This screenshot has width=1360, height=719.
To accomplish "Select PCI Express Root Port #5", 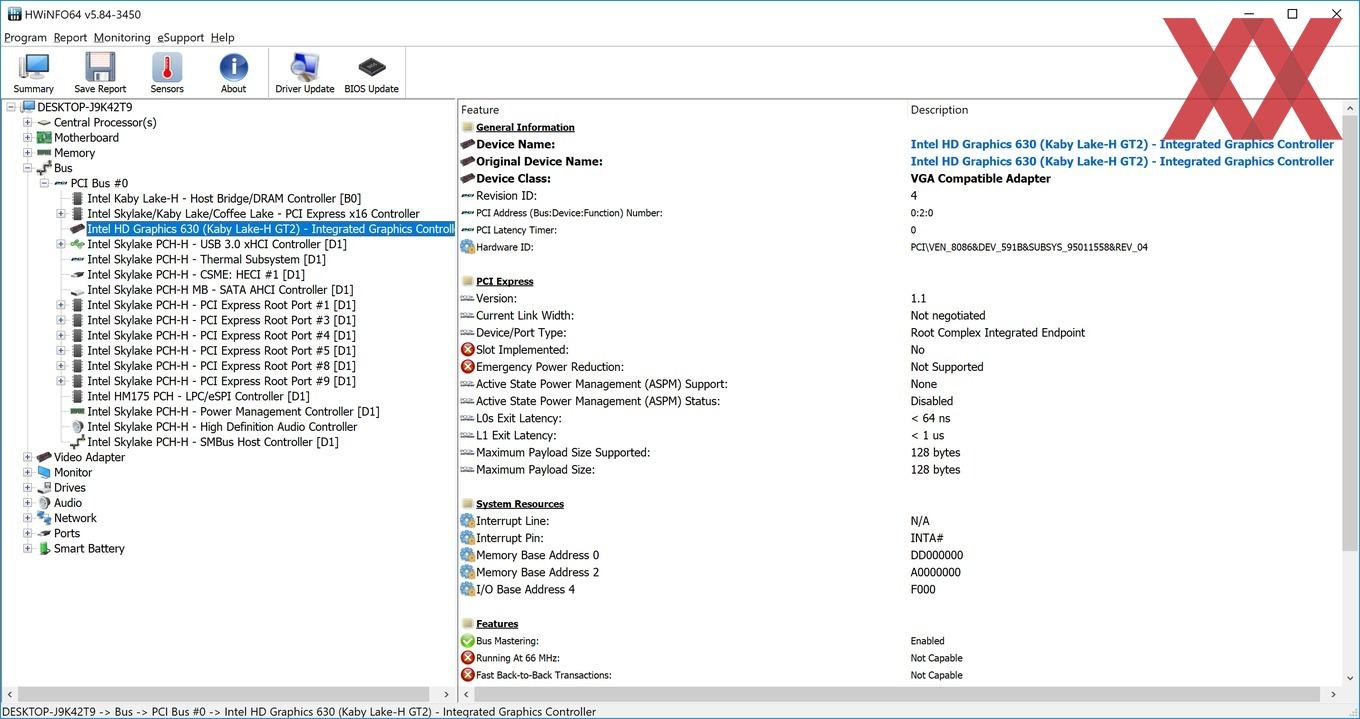I will 221,351.
